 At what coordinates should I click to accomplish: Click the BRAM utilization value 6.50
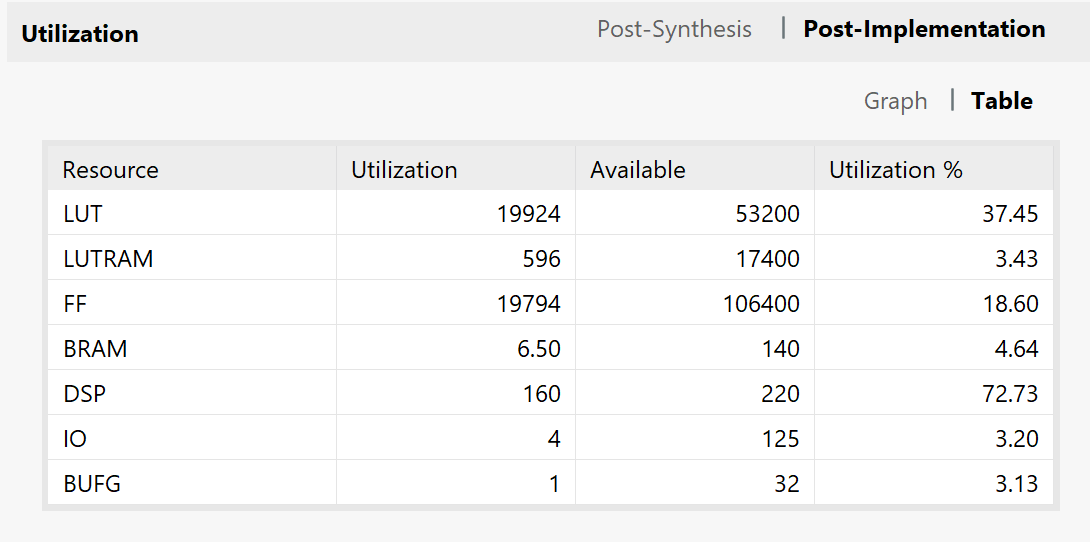coord(535,349)
